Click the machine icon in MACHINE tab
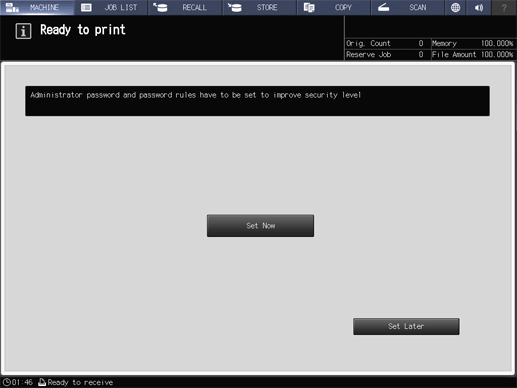The width and height of the screenshot is (517, 388). point(12,7)
